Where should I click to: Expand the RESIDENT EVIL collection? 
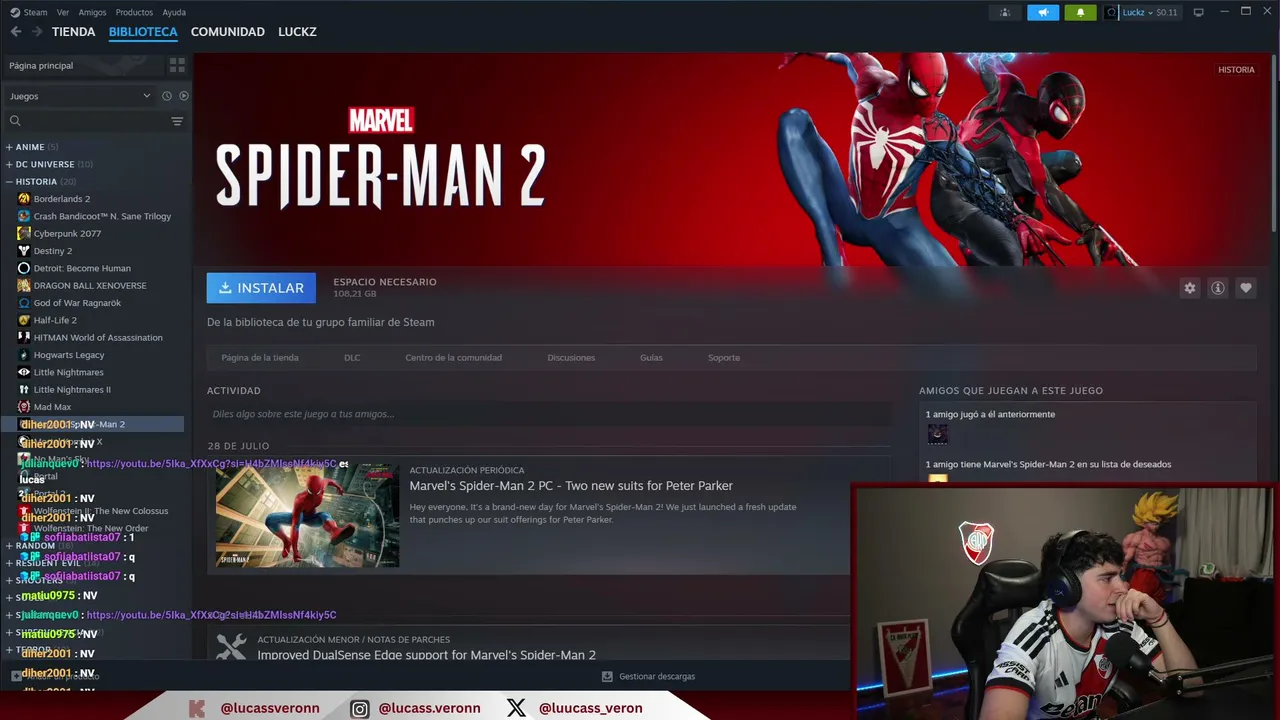[9, 563]
